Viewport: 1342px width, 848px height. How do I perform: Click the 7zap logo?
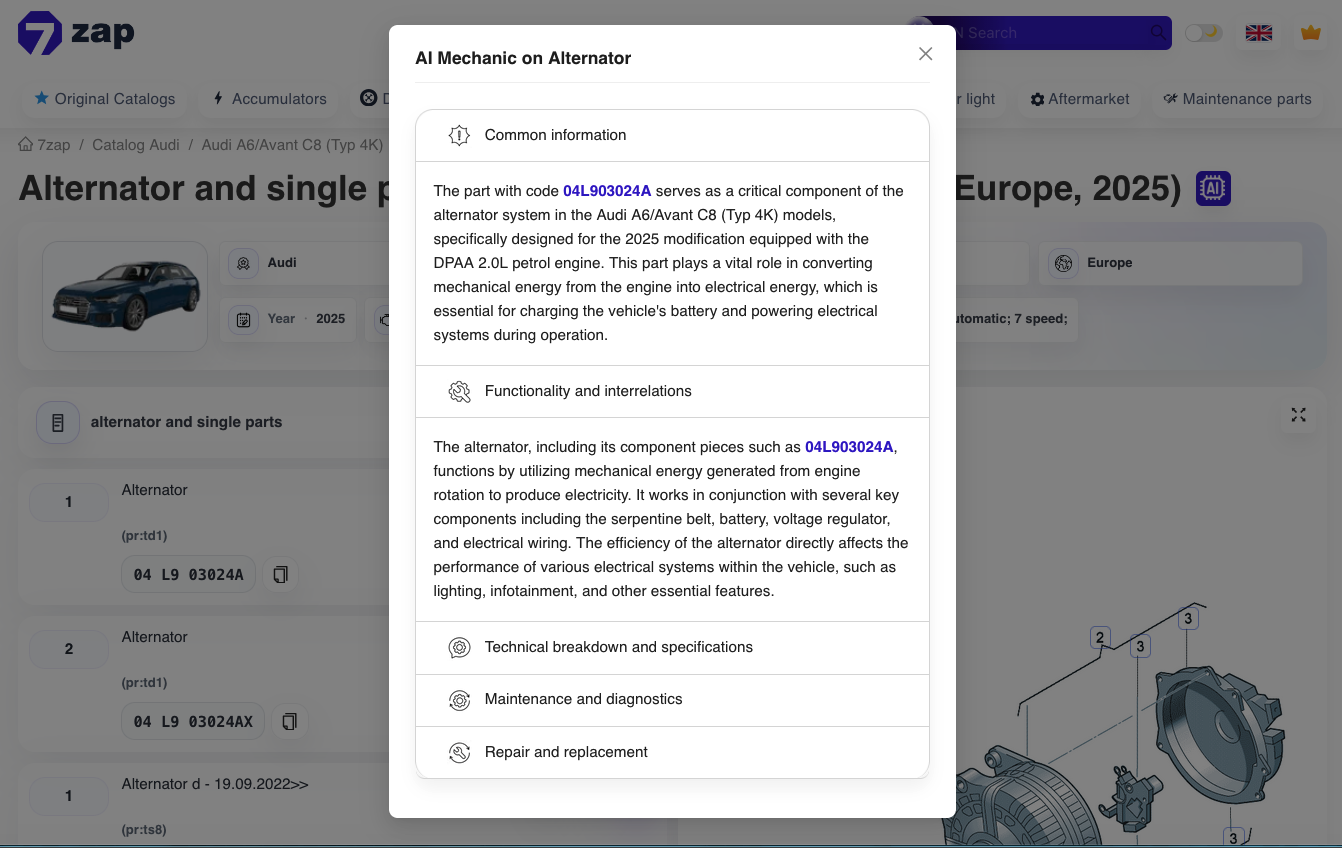pyautogui.click(x=76, y=33)
